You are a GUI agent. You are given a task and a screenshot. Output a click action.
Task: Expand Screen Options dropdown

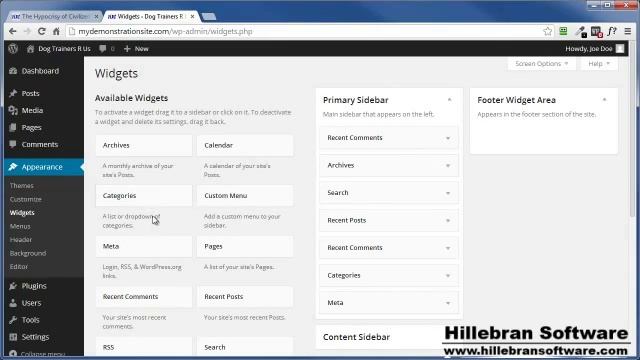point(542,64)
